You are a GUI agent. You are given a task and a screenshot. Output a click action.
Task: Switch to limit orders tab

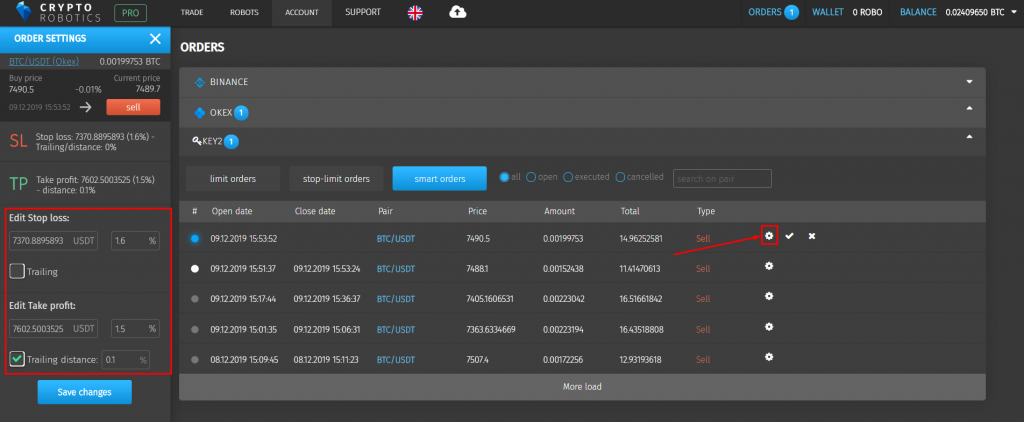233,178
